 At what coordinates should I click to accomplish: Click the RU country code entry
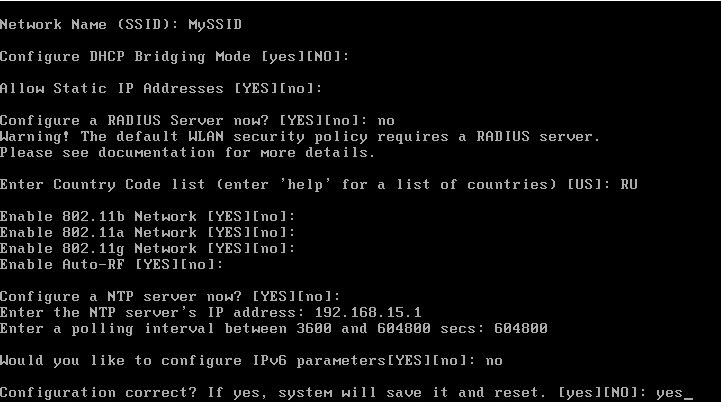pyautogui.click(x=629, y=184)
